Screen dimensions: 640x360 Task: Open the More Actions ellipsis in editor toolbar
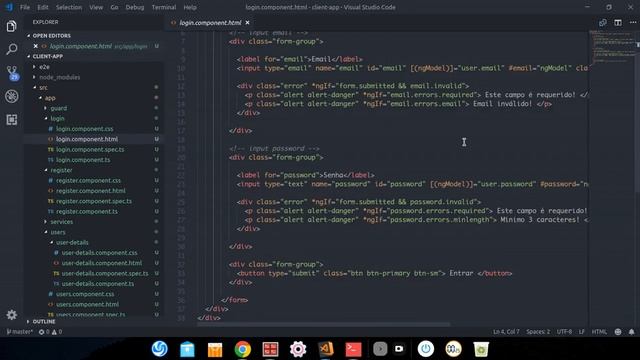tap(633, 23)
